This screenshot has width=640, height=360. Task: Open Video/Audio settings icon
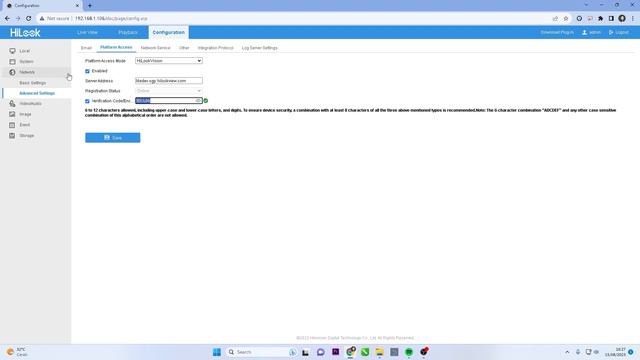pyautogui.click(x=12, y=104)
